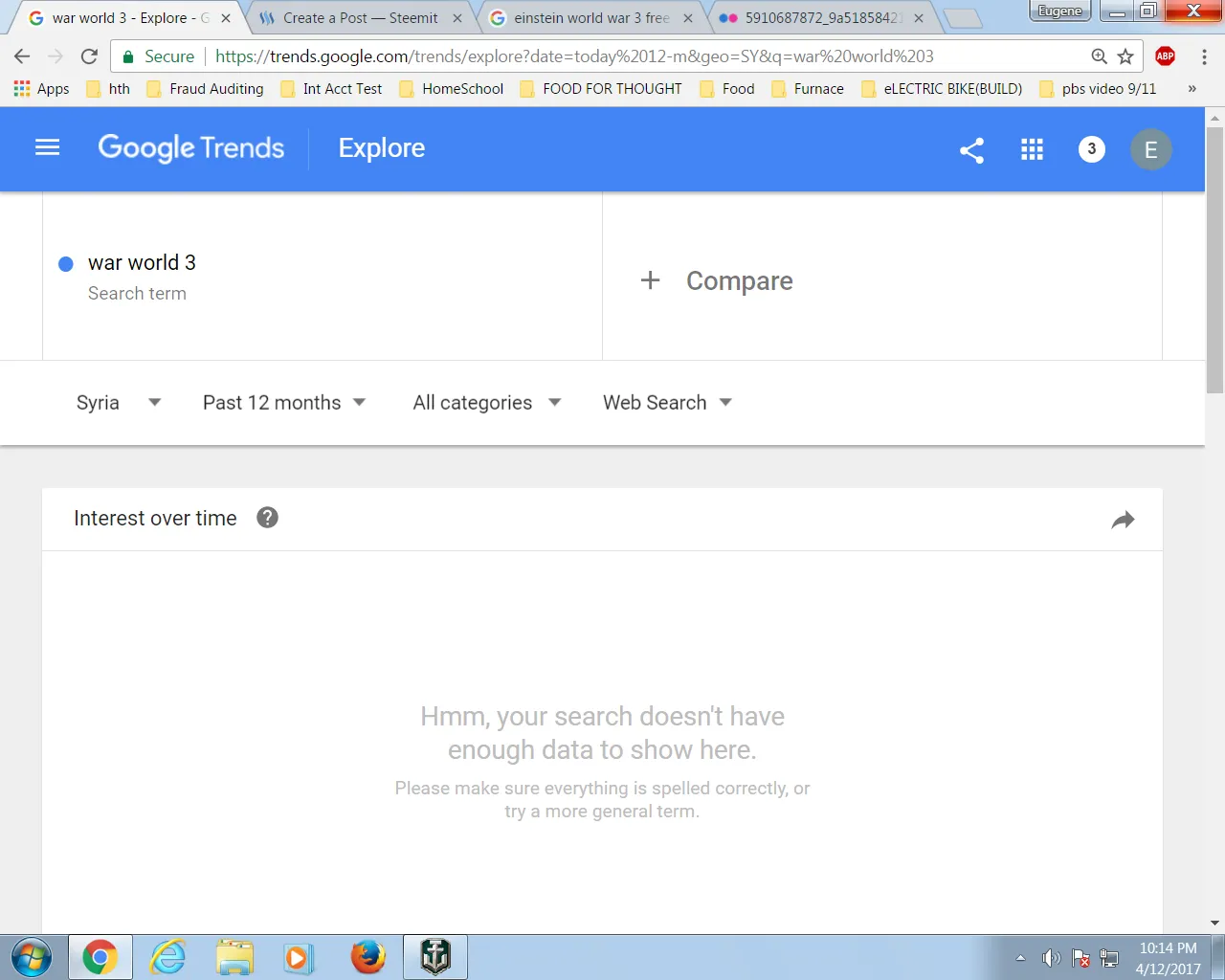This screenshot has width=1225, height=980.
Task: Click the help question mark beside Interest over time
Action: [x=268, y=518]
